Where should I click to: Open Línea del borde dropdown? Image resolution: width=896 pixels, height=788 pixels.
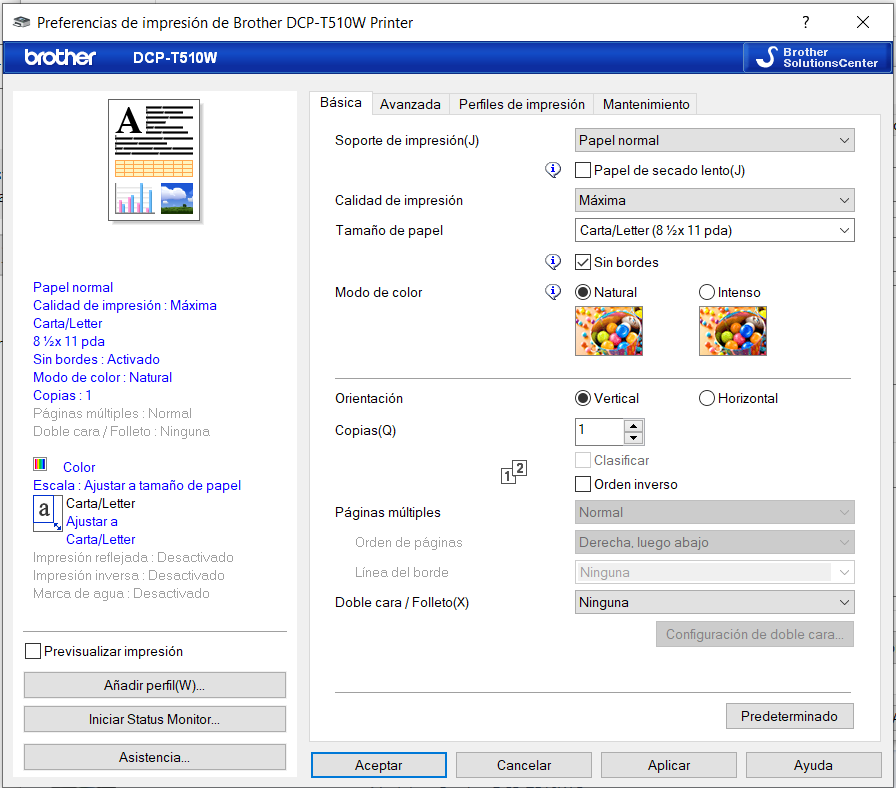coord(714,572)
